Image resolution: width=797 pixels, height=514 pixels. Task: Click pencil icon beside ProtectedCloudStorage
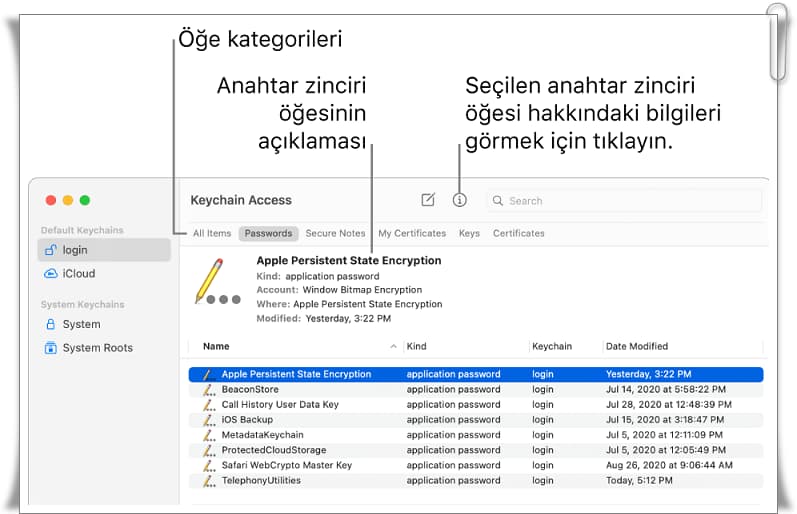tap(209, 451)
